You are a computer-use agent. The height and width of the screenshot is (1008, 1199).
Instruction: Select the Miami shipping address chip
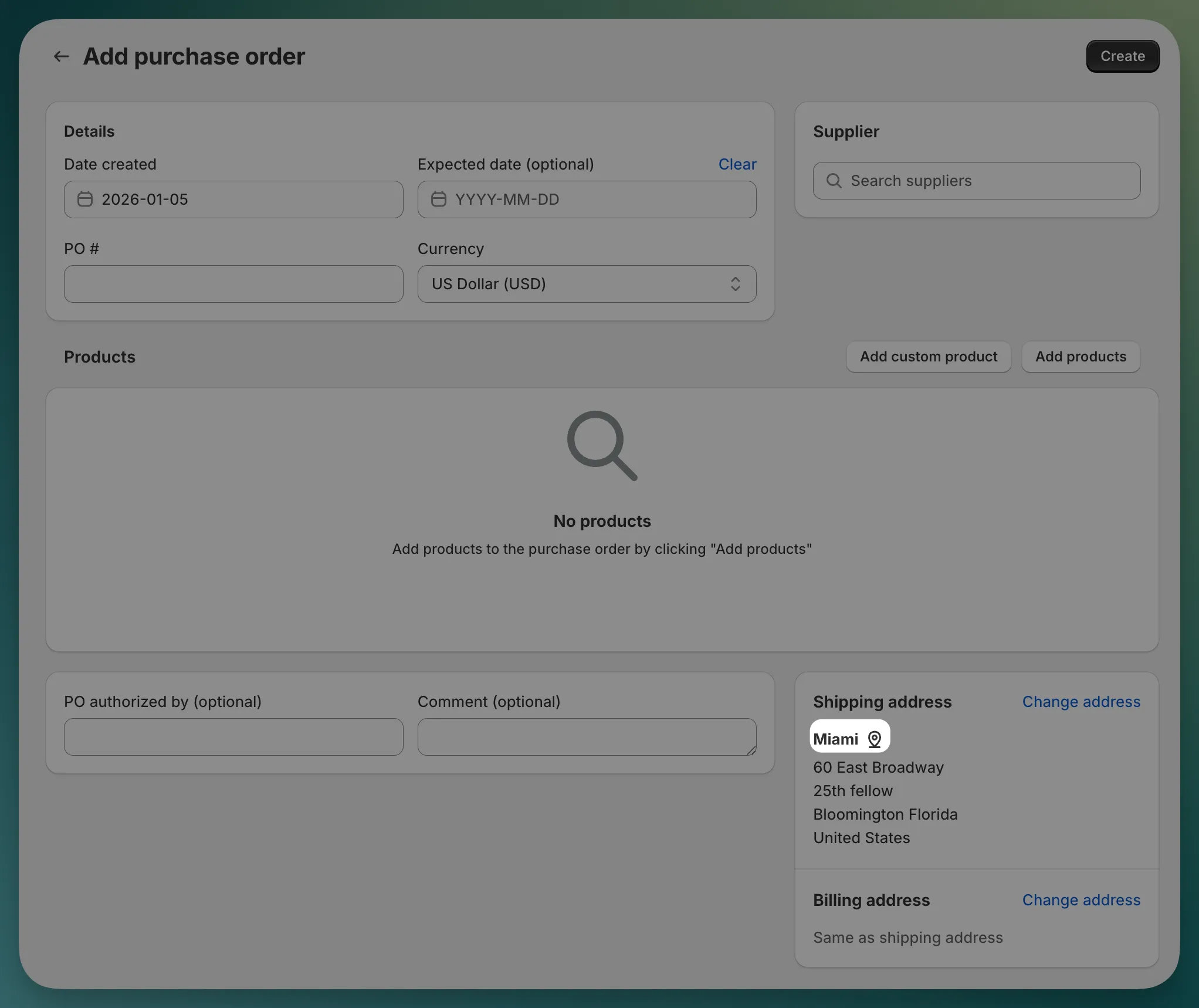[849, 738]
